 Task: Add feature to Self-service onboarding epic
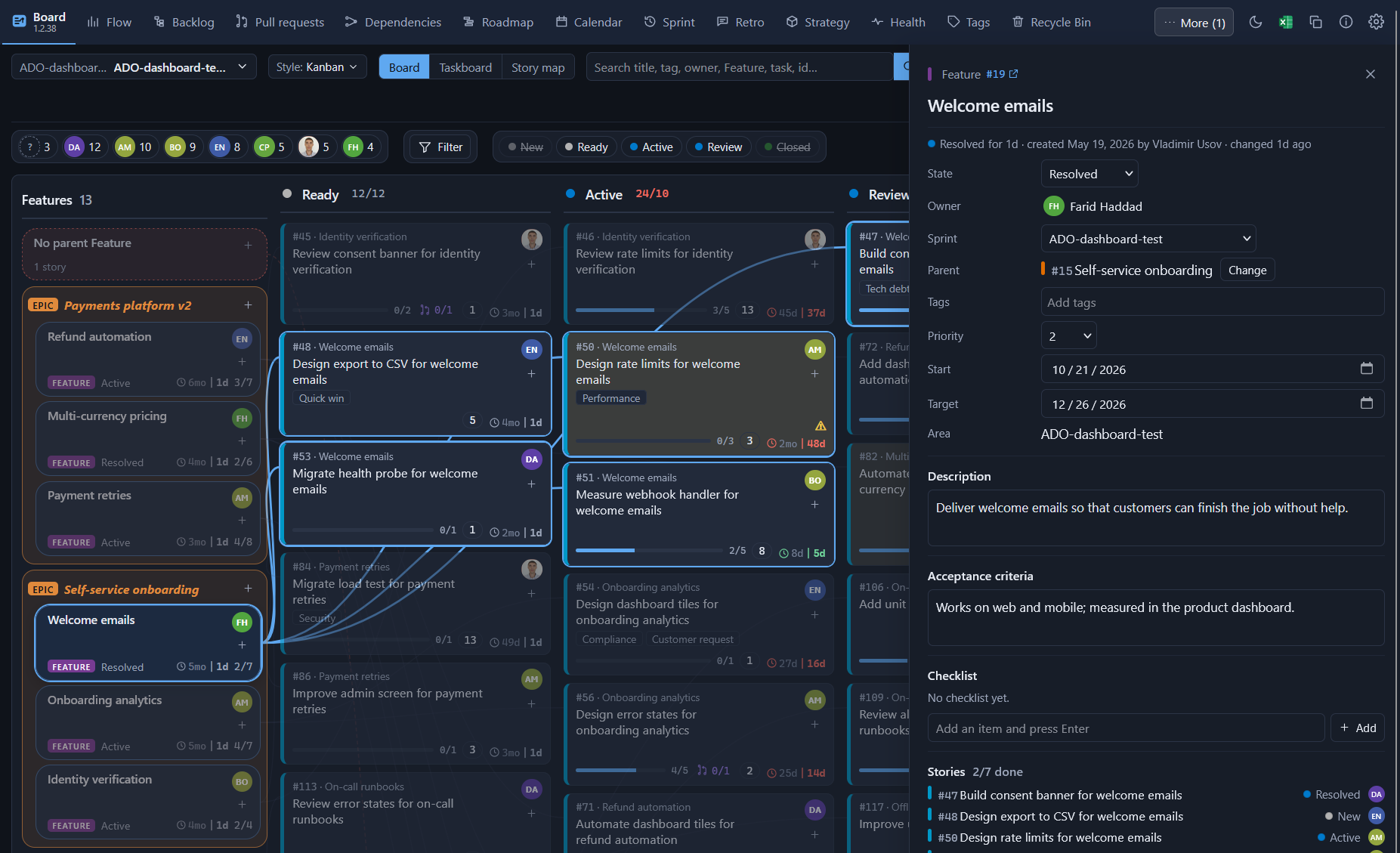point(248,589)
